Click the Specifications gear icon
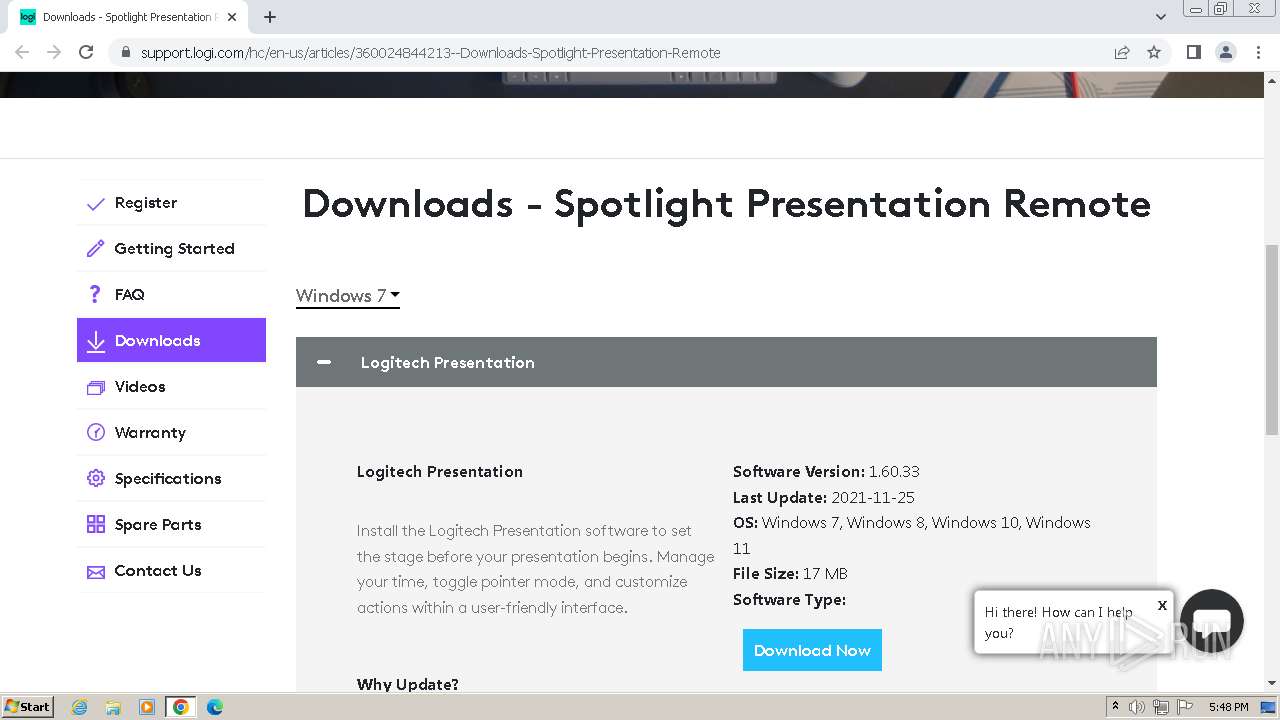The image size is (1280, 720). tap(96, 479)
